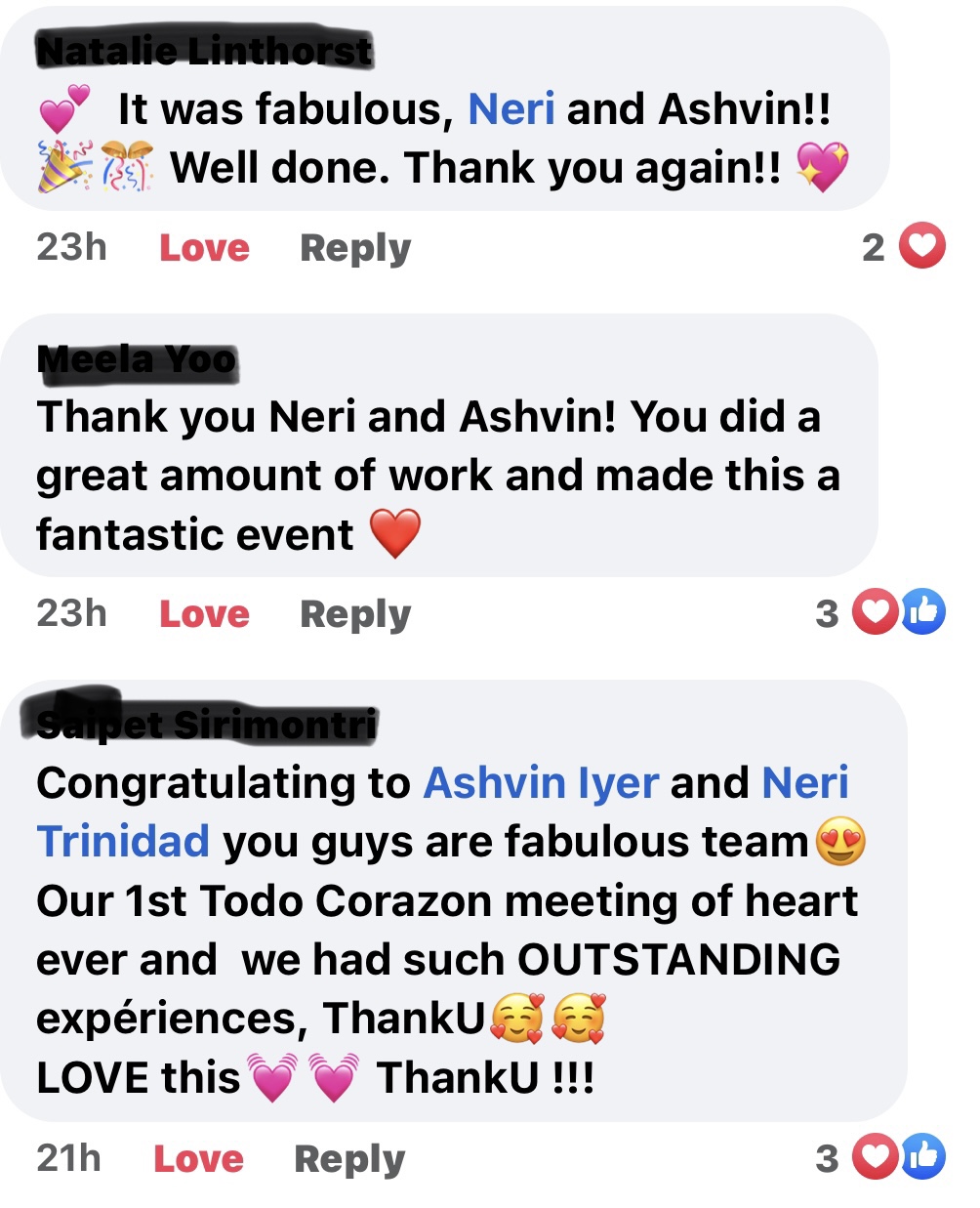
Task: View heart reaction on Saipet's comment
Action: tap(876, 1157)
